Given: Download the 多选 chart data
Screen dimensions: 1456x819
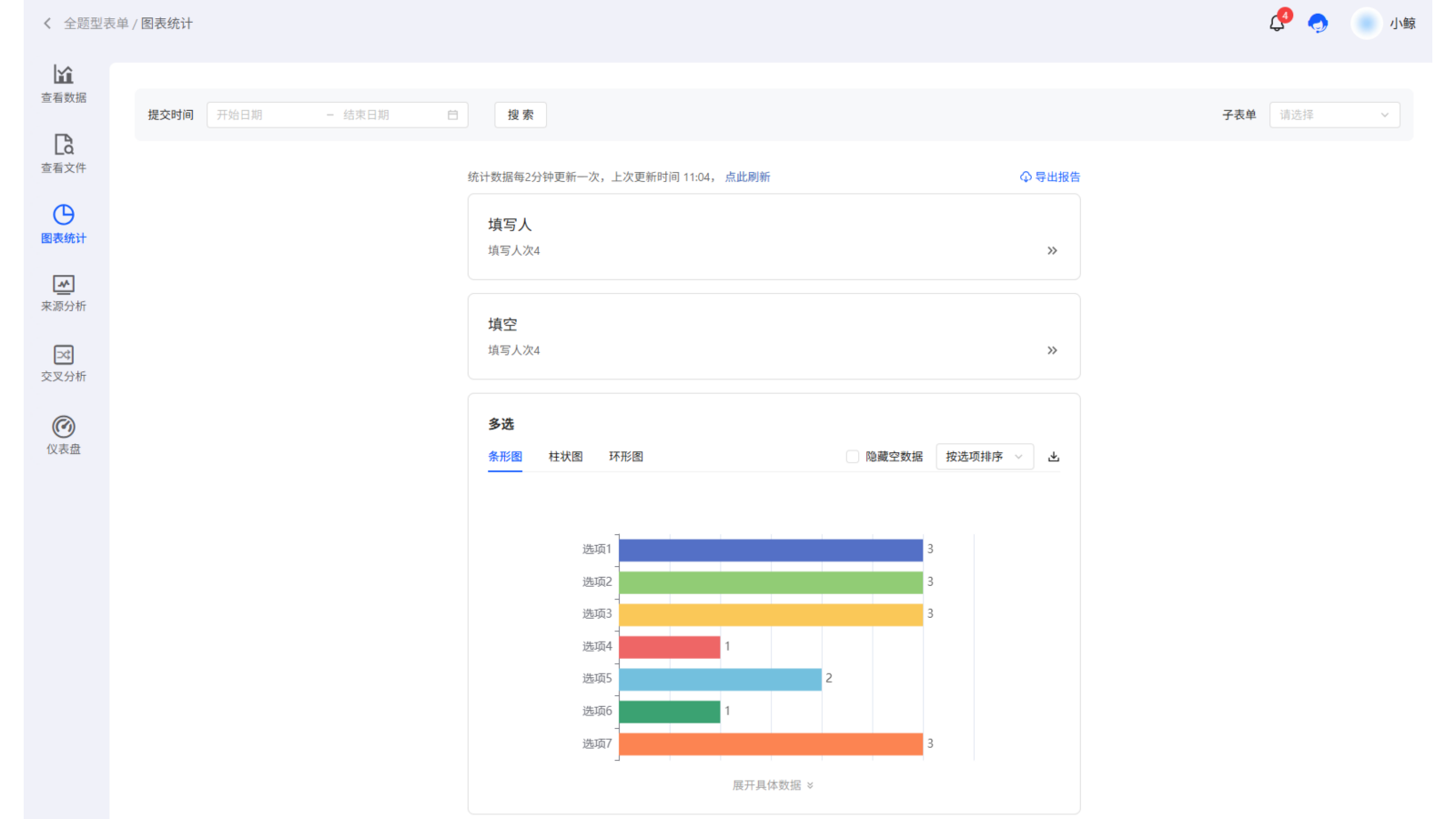Looking at the screenshot, I should pos(1054,456).
